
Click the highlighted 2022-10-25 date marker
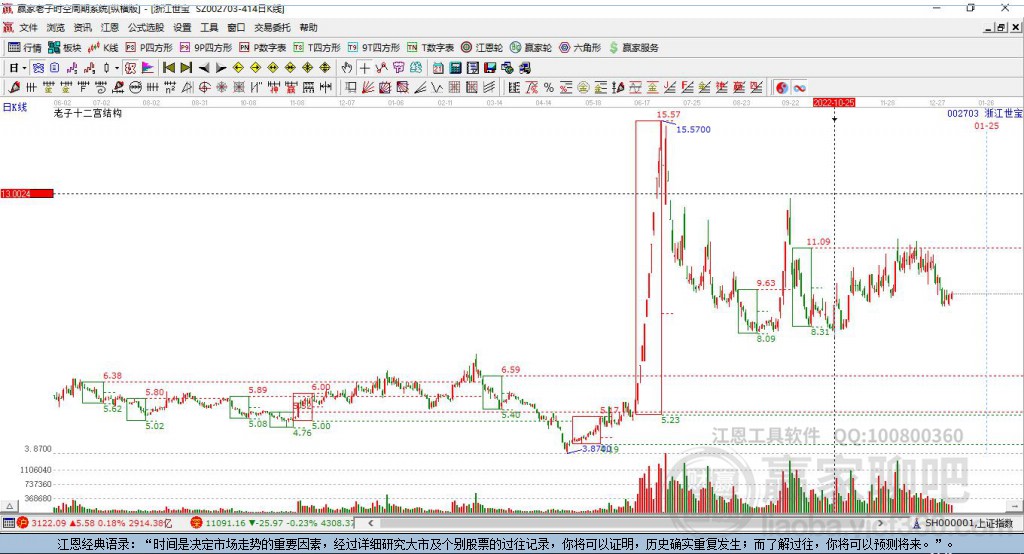pyautogui.click(x=833, y=103)
